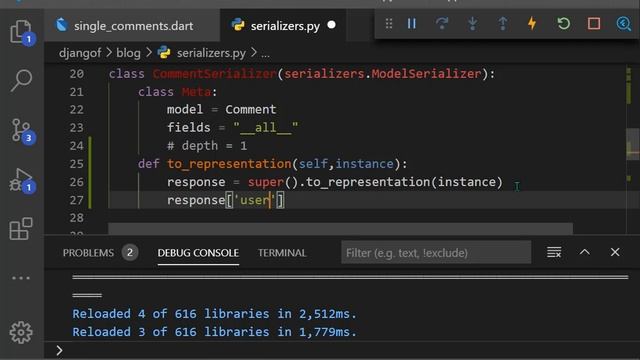
Task: Click the editor horizontal scrollbar
Action: (340, 229)
